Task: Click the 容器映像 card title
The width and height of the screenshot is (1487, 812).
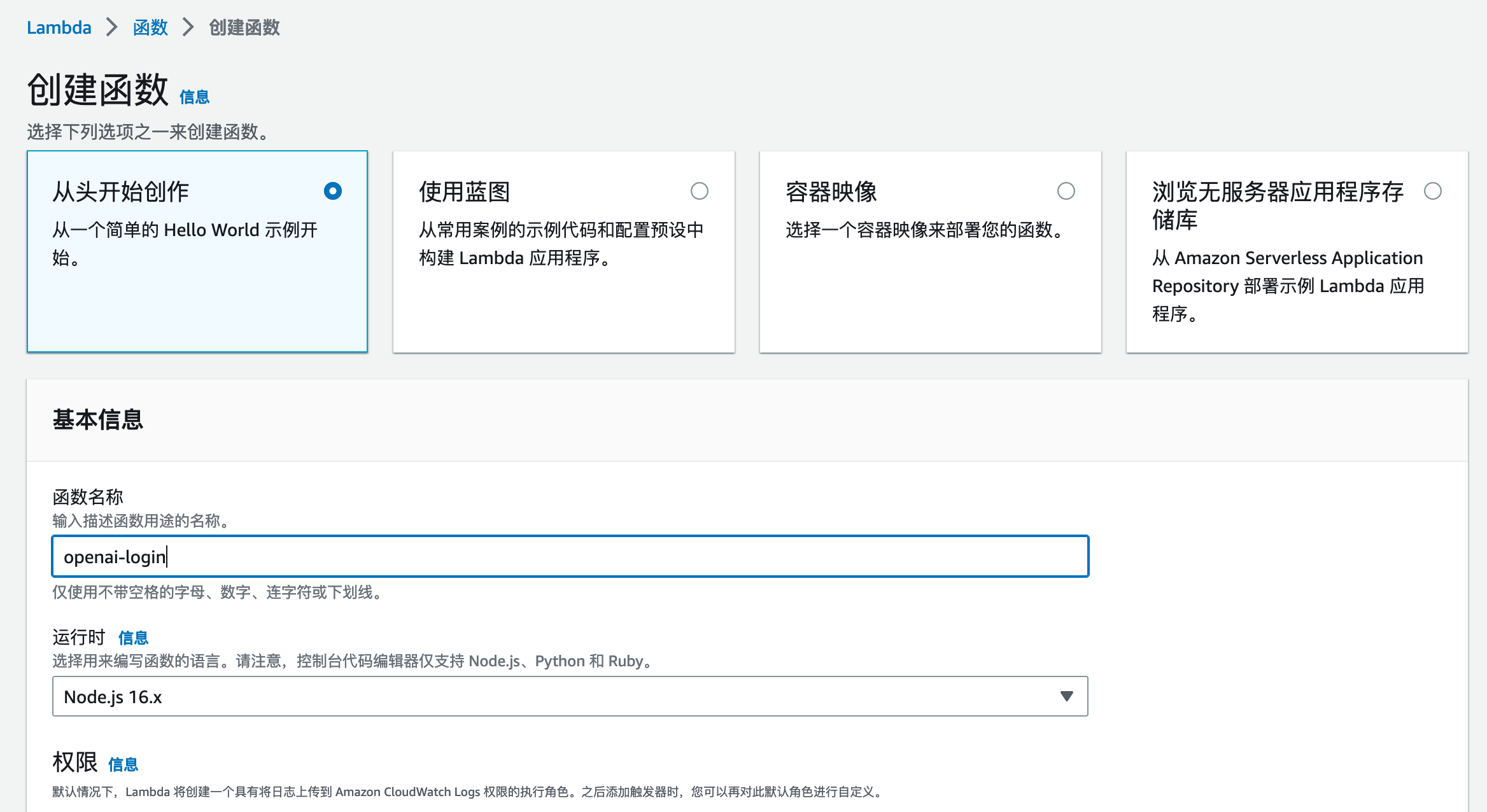Action: [831, 192]
